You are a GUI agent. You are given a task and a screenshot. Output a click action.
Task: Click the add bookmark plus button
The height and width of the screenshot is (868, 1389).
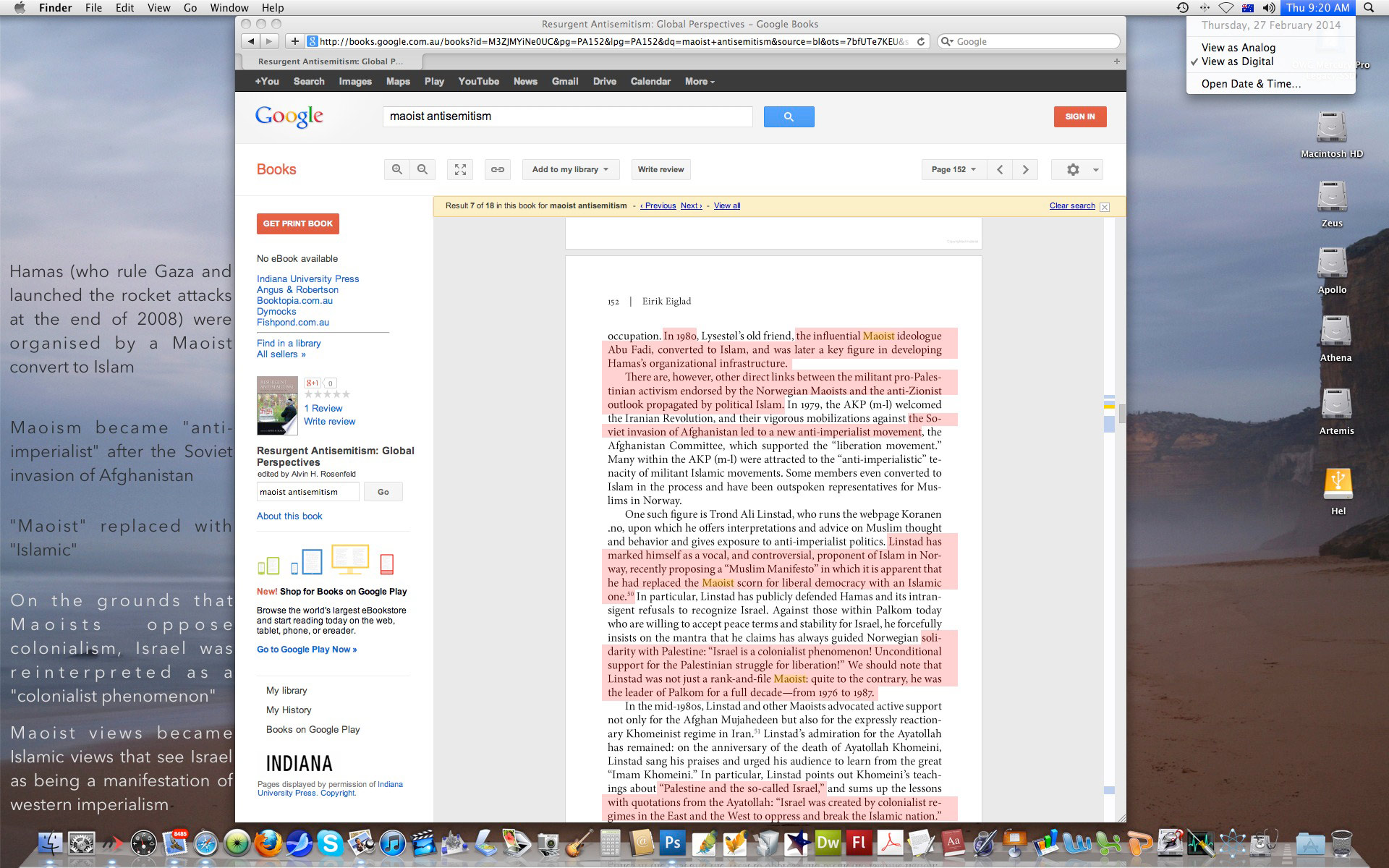294,41
